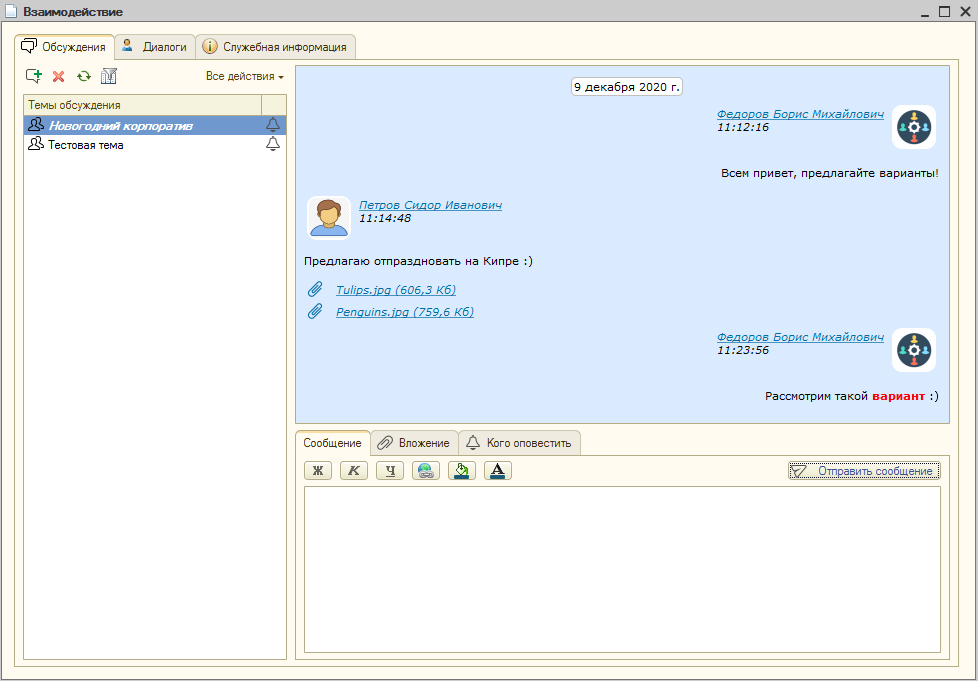Apply italic formatting with К button
This screenshot has width=978, height=681.
354,471
